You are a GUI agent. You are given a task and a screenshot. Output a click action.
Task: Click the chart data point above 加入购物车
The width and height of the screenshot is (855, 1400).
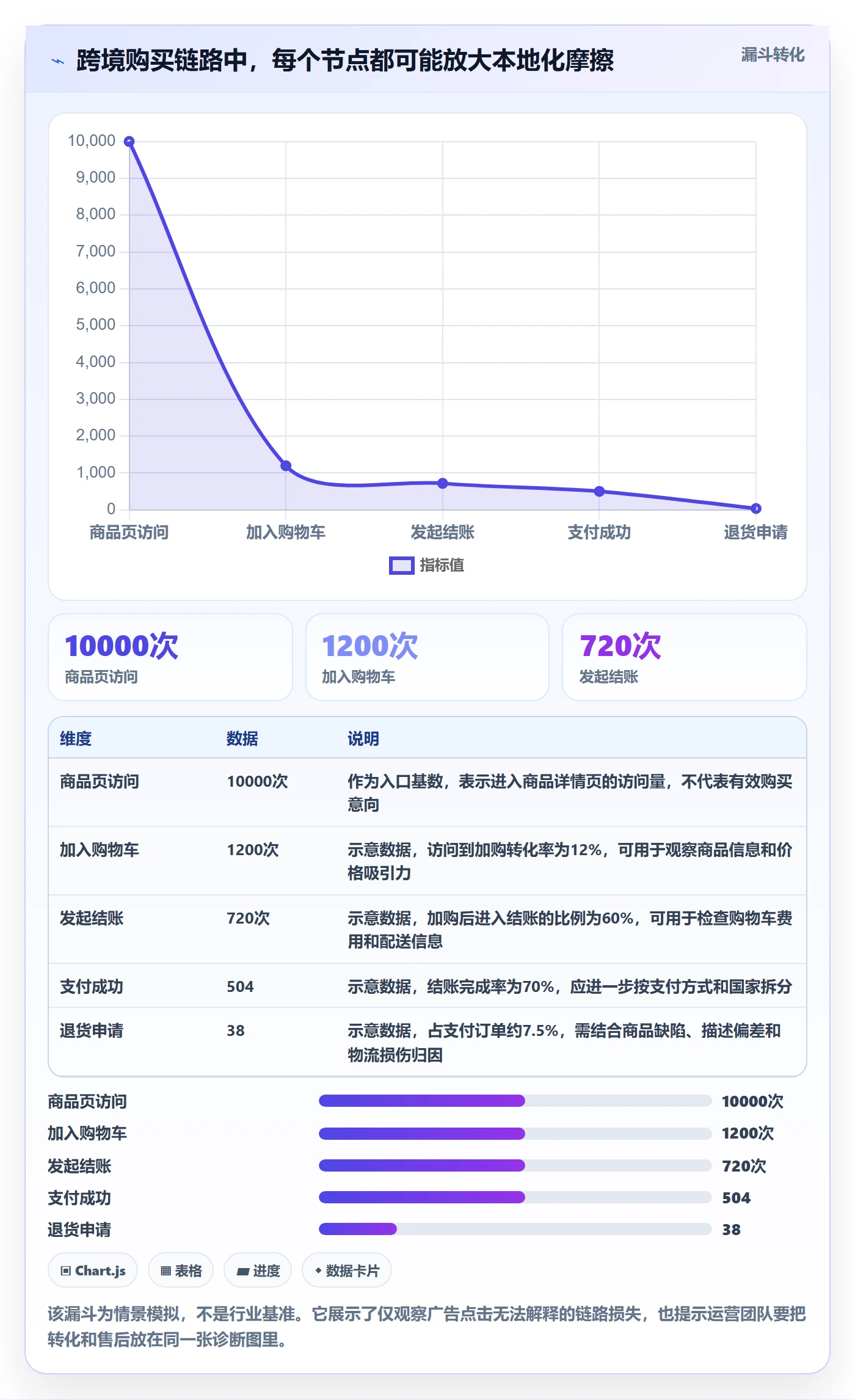[286, 466]
